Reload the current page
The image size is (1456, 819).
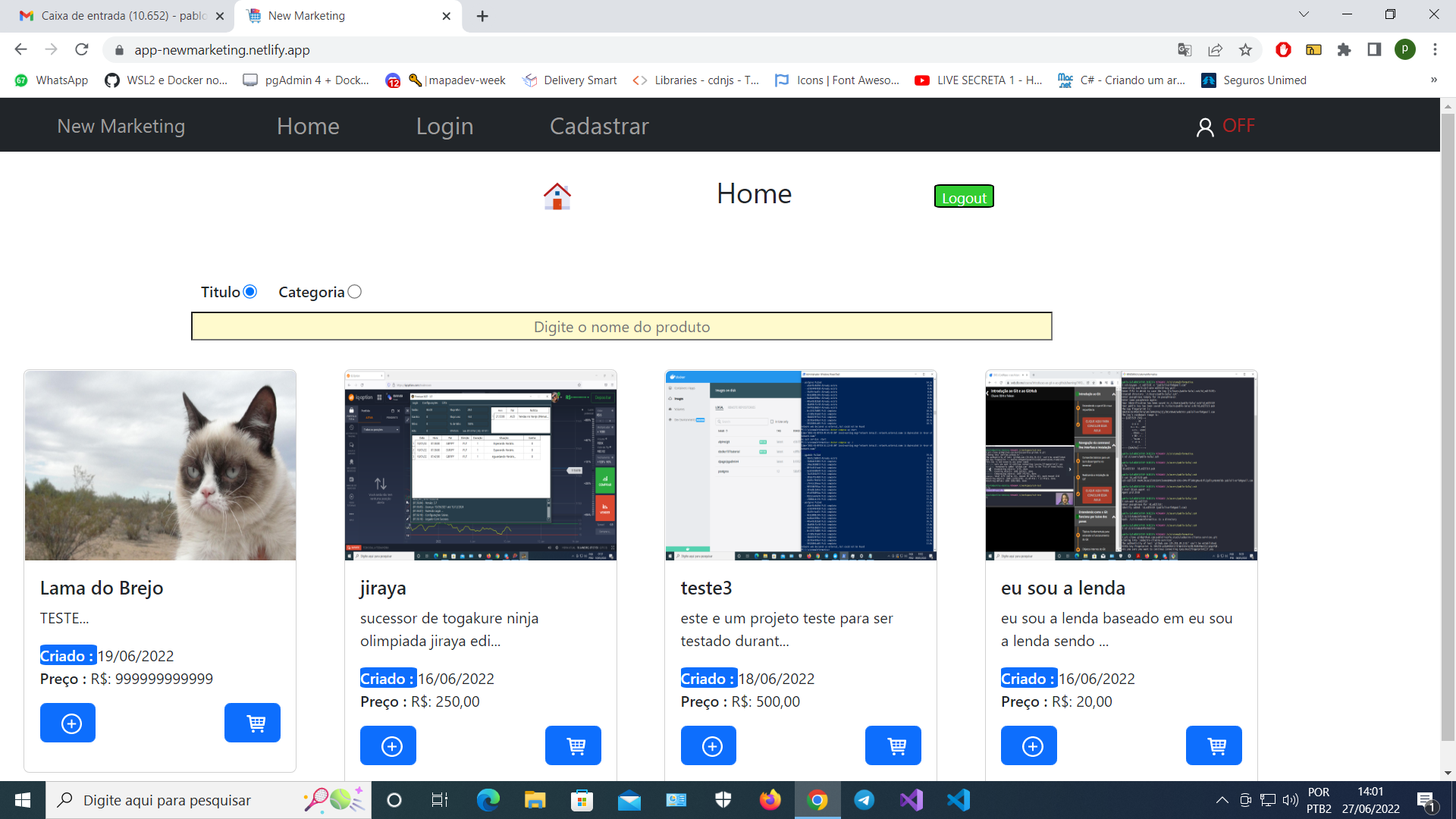[x=82, y=50]
